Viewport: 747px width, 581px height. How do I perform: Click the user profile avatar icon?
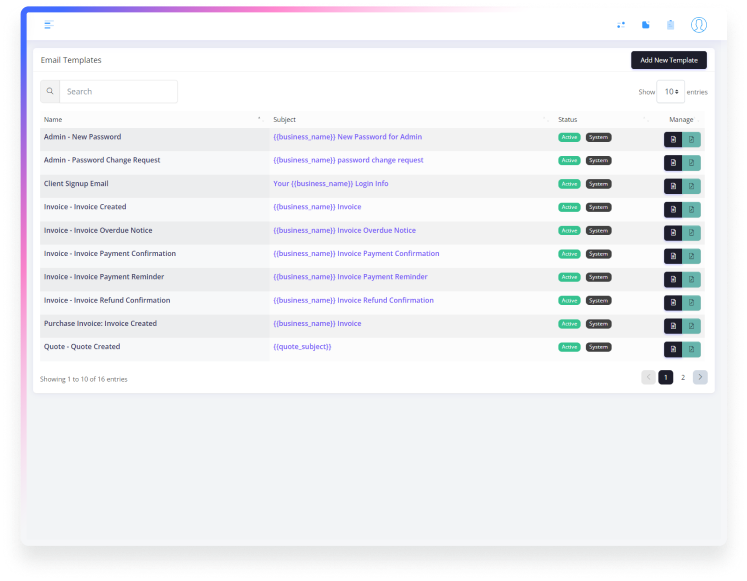699,24
